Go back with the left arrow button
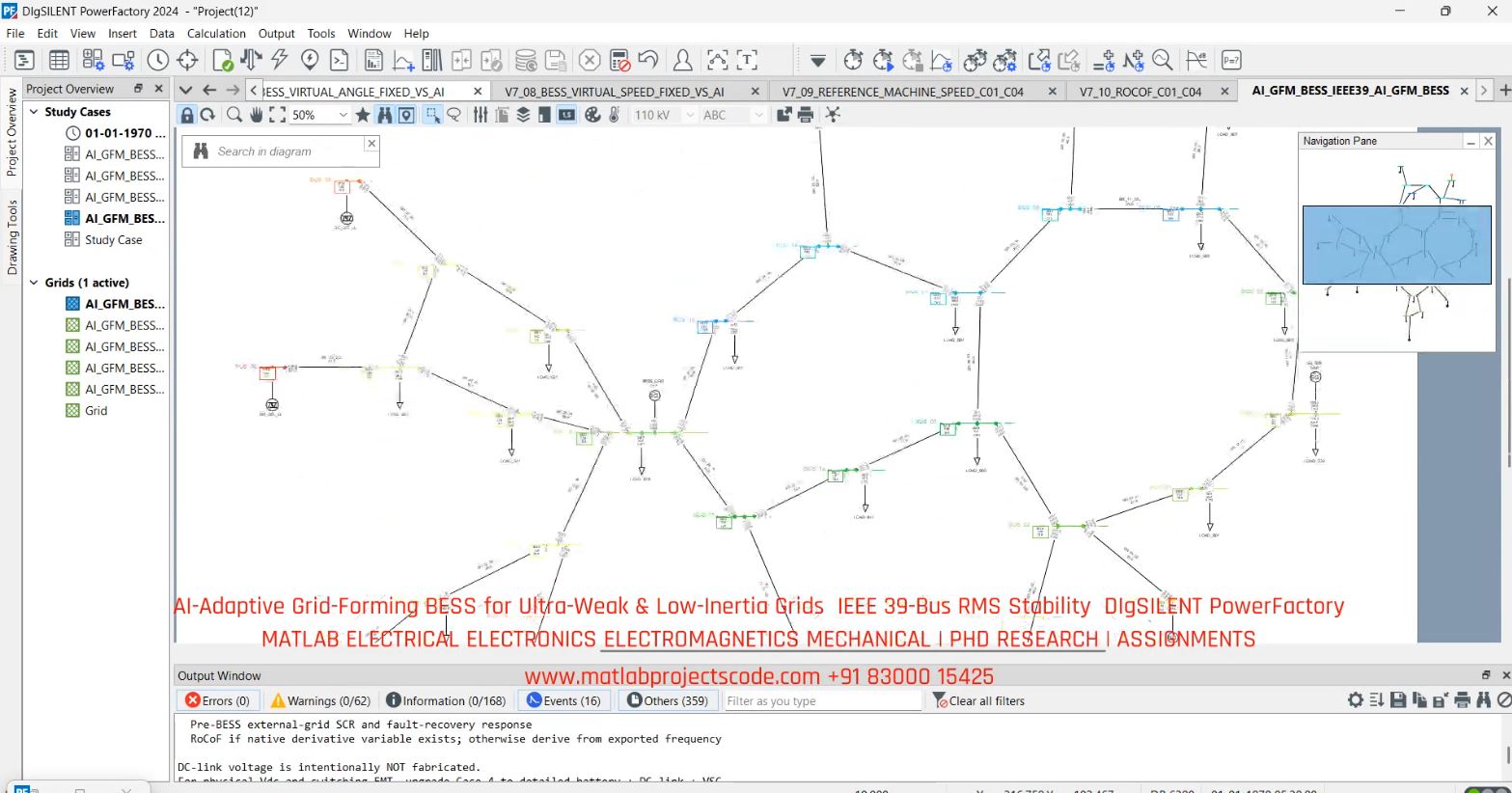Image resolution: width=1512 pixels, height=793 pixels. pyautogui.click(x=209, y=90)
